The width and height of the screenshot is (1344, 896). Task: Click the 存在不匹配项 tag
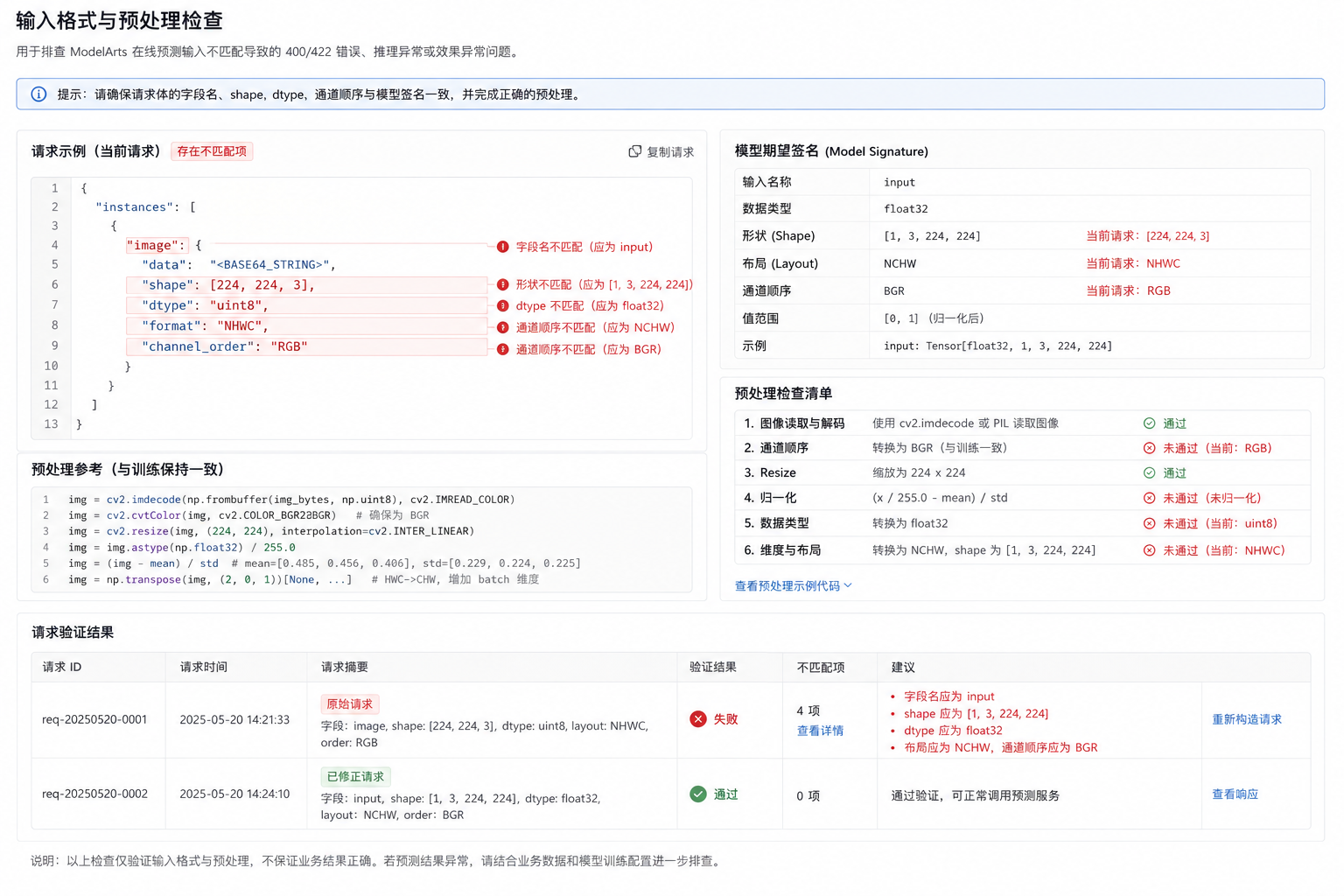coord(212,151)
